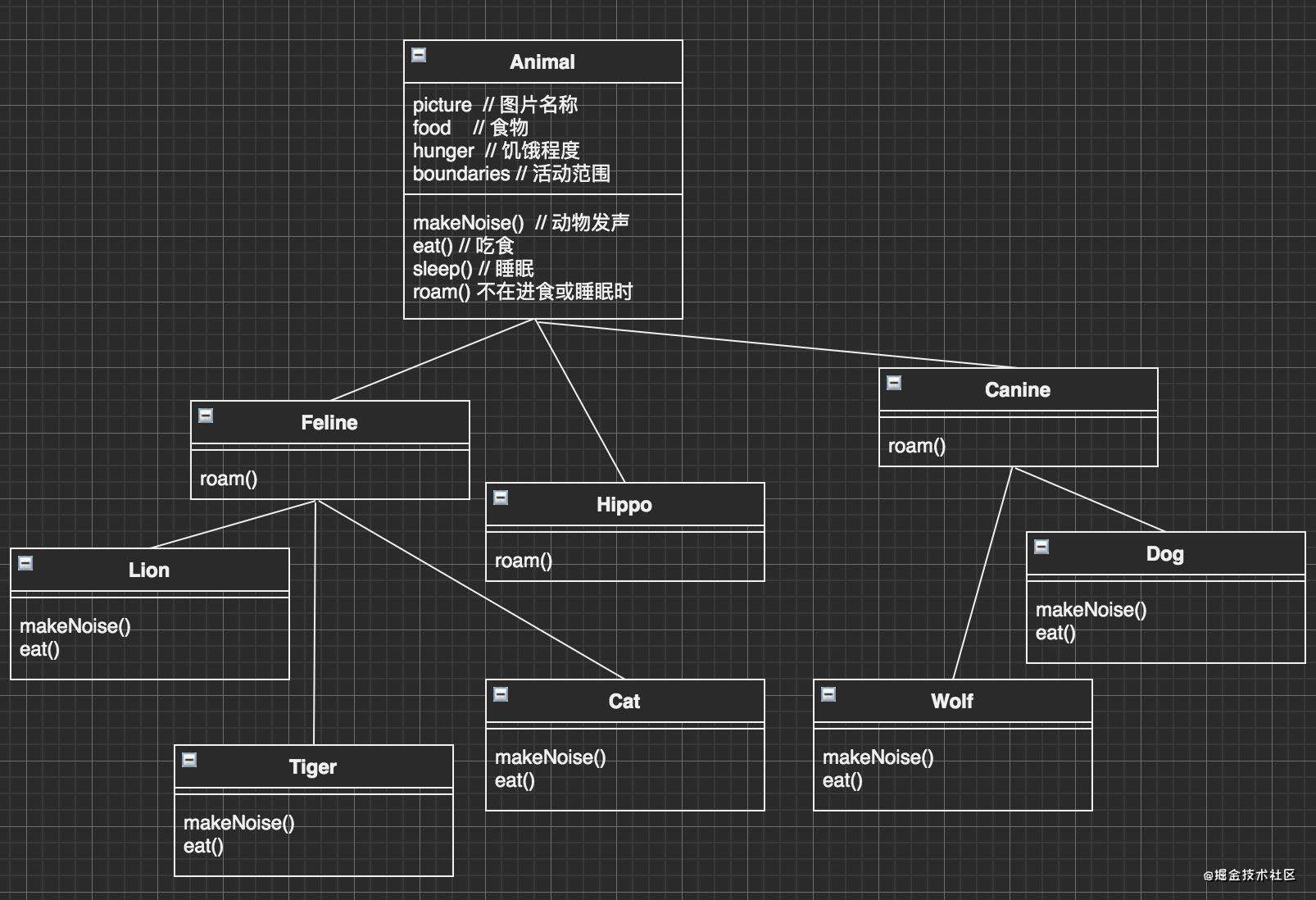The width and height of the screenshot is (1316, 900).
Task: Collapse the Hippo class box
Action: click(501, 498)
